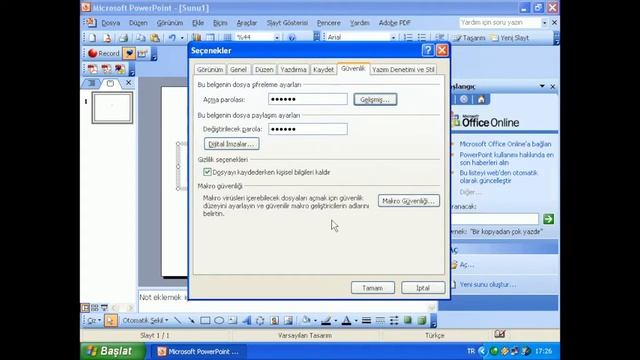This screenshot has height=360, width=640.
Task: Click the fill color paint bucket
Action: pyautogui.click(x=306, y=320)
